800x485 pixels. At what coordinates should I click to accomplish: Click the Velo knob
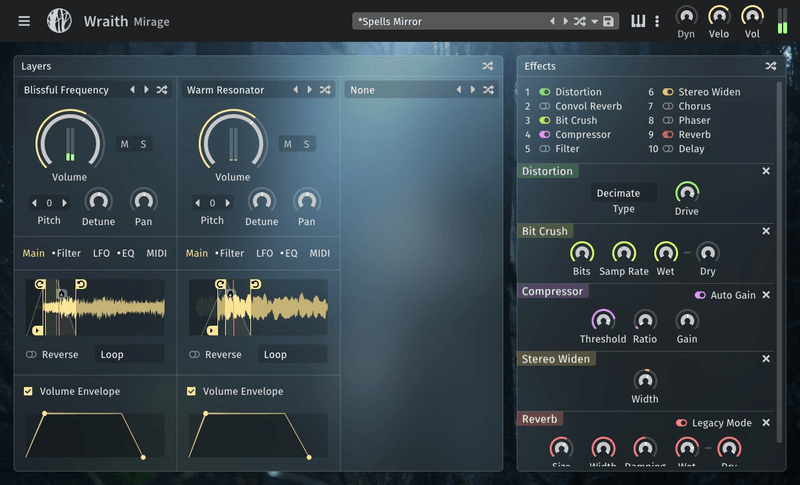click(719, 16)
